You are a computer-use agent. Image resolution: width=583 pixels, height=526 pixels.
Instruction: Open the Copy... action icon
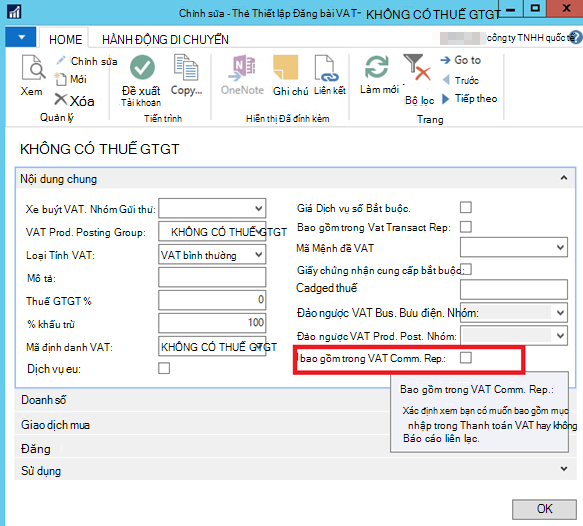pos(186,67)
